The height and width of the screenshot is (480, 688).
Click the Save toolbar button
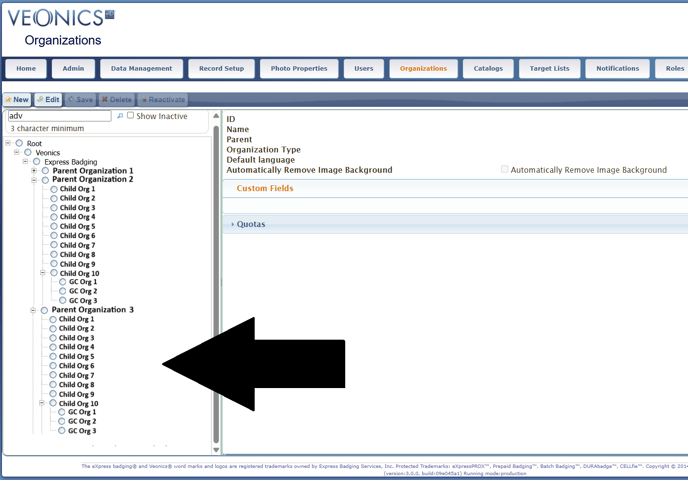point(80,100)
